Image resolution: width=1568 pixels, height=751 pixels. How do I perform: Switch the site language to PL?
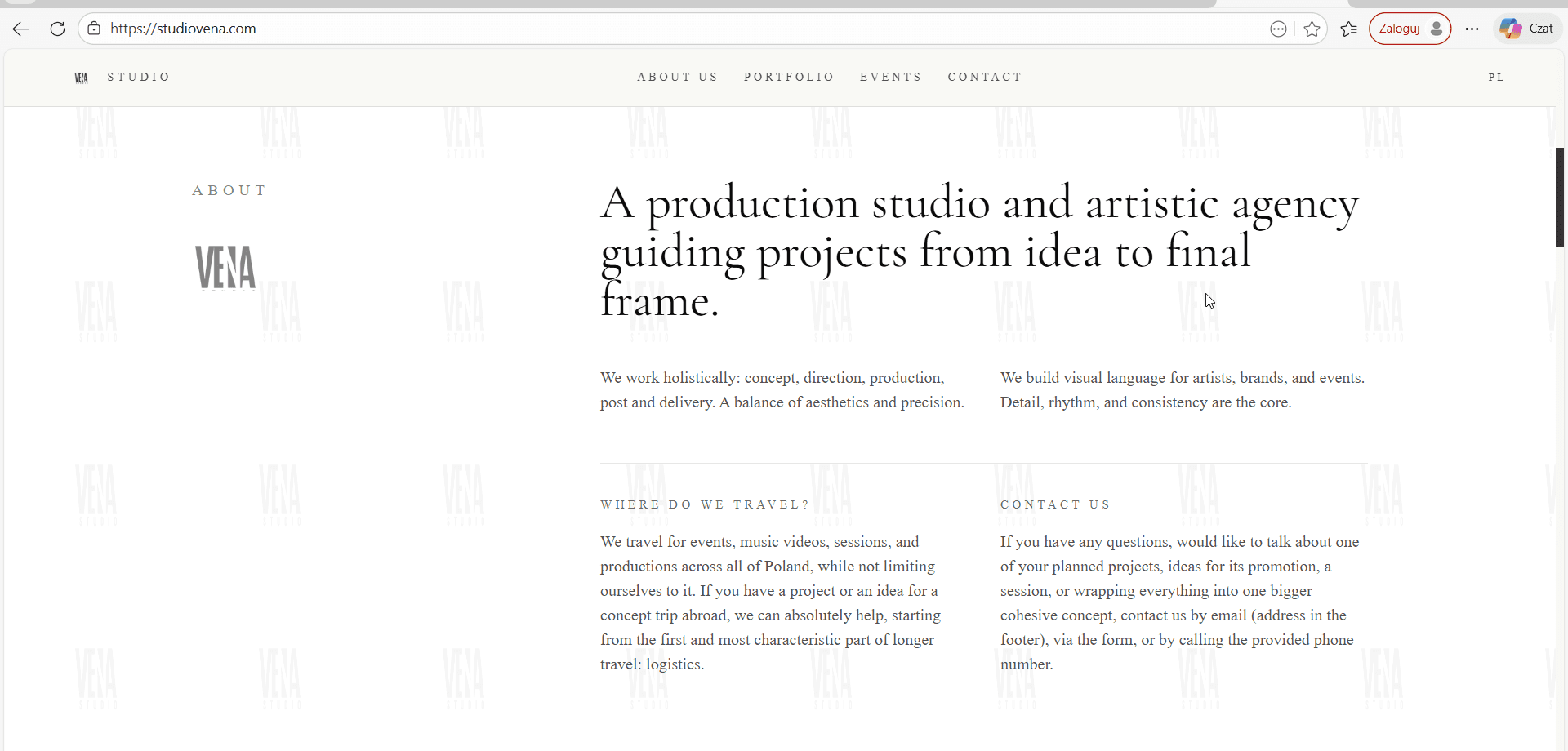pos(1496,77)
